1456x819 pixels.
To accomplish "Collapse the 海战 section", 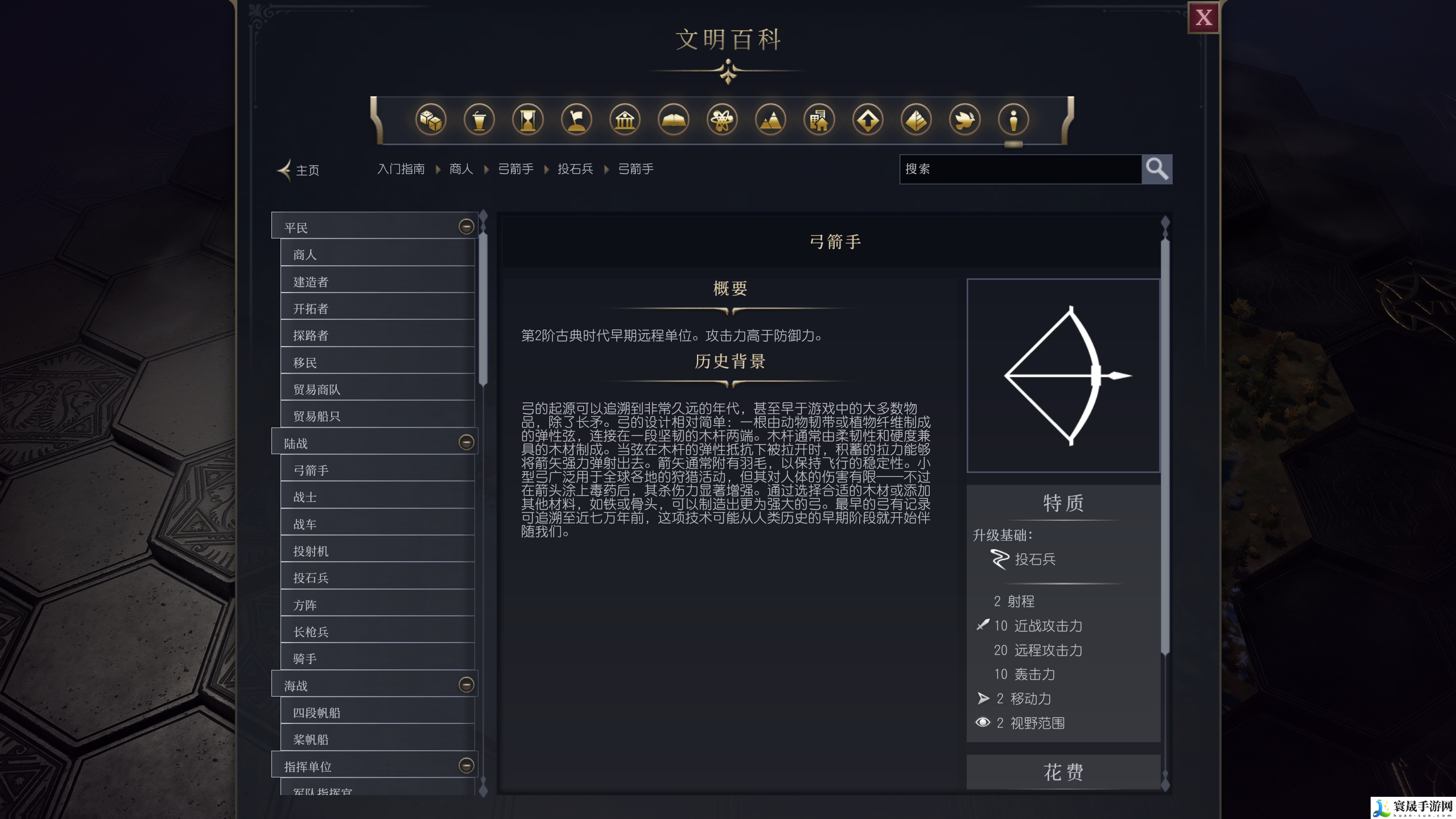I will pos(466,684).
